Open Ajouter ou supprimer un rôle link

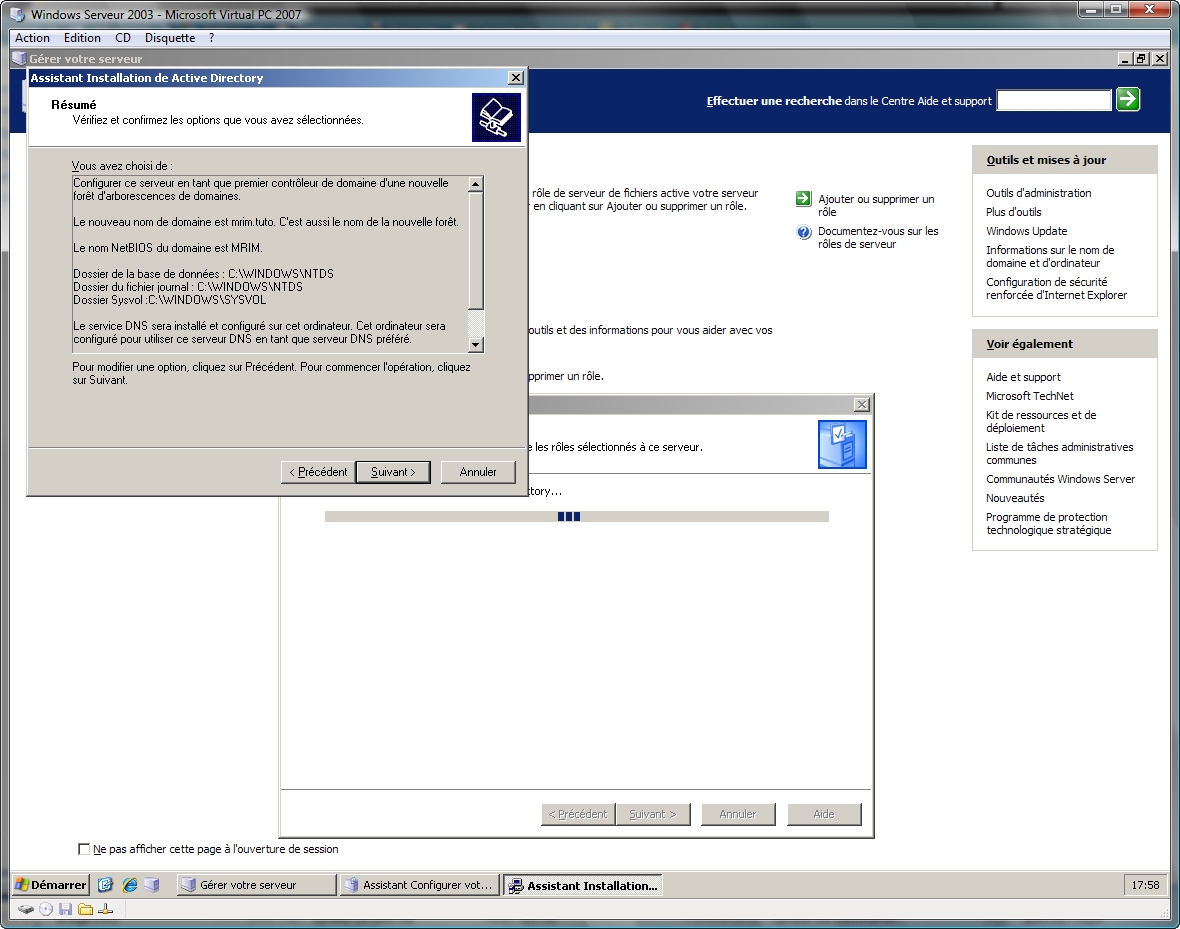876,206
